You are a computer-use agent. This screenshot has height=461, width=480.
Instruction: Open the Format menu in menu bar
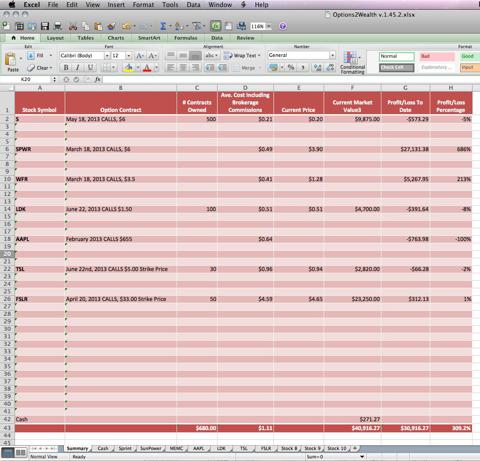(143, 5)
